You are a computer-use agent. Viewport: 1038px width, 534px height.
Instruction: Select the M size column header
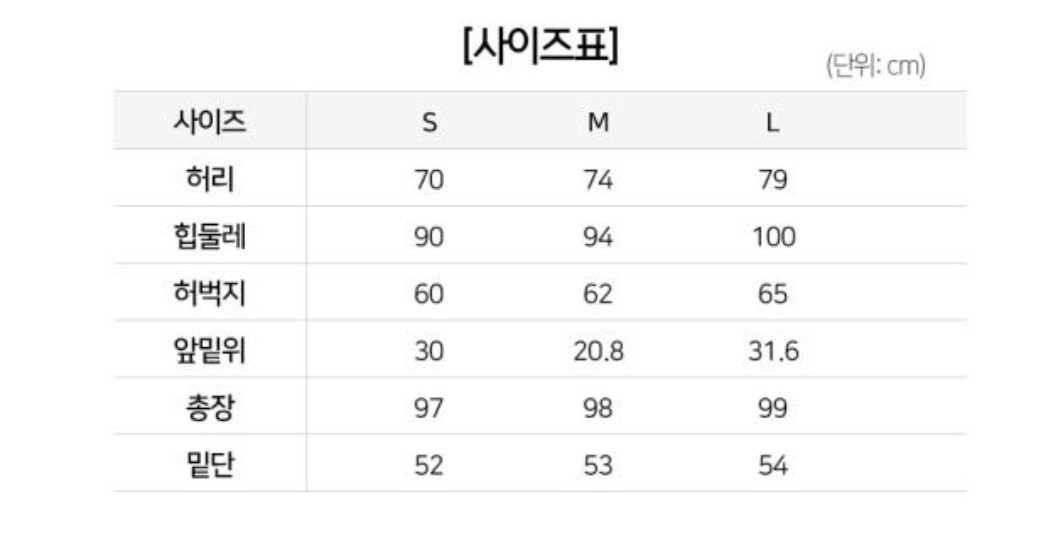tap(598, 122)
